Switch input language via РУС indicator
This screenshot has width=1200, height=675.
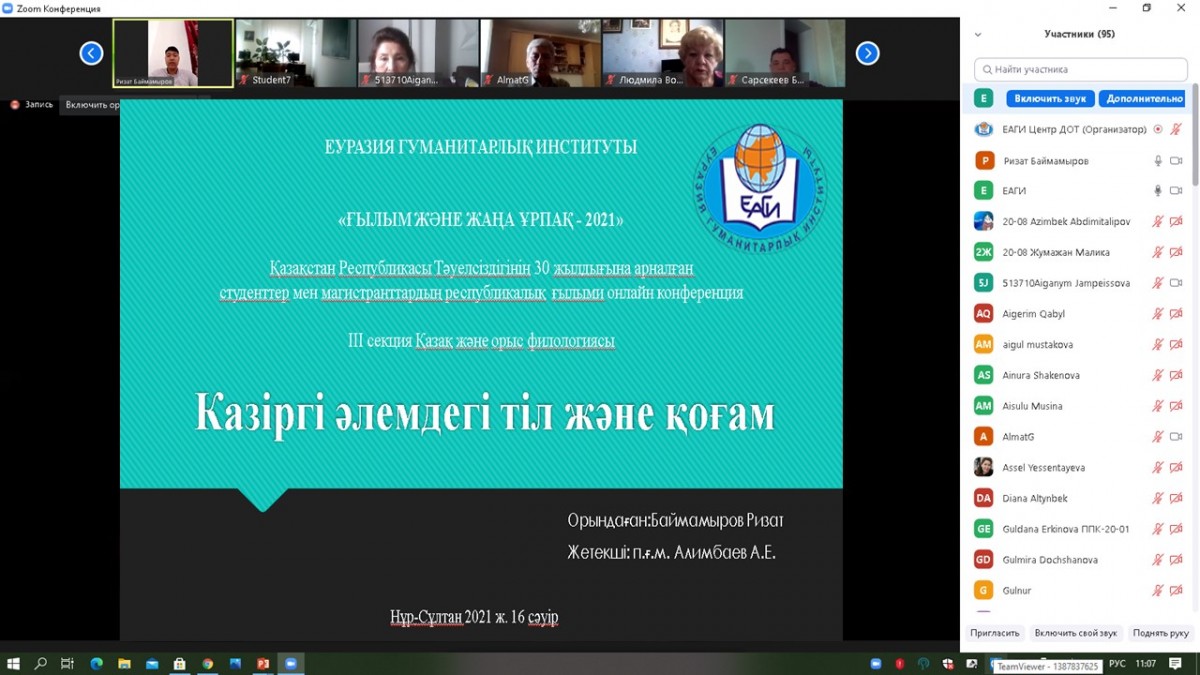[1117, 664]
